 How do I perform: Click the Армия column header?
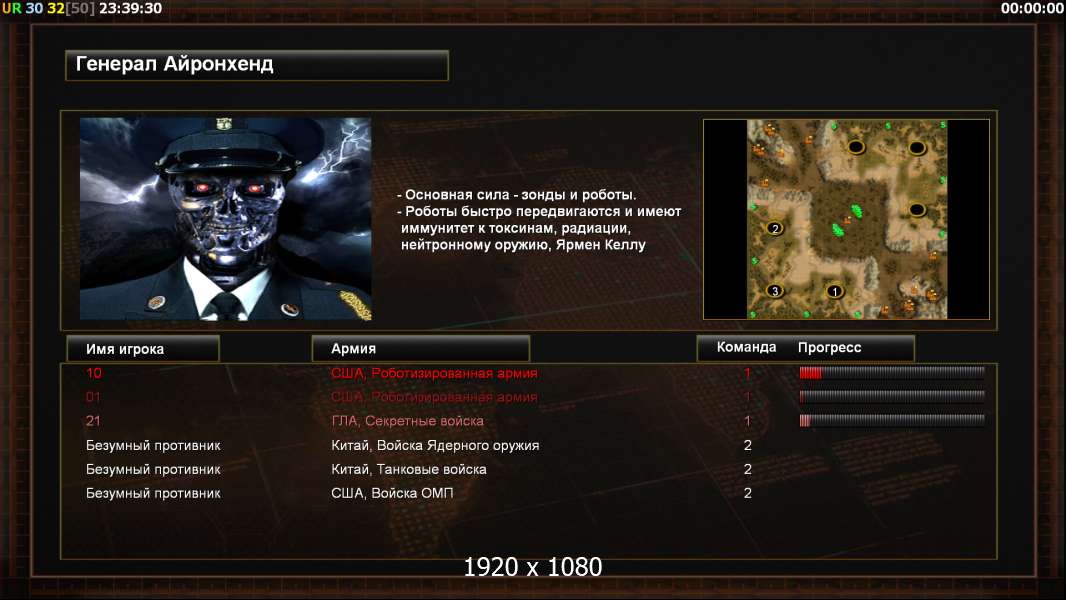coord(421,349)
